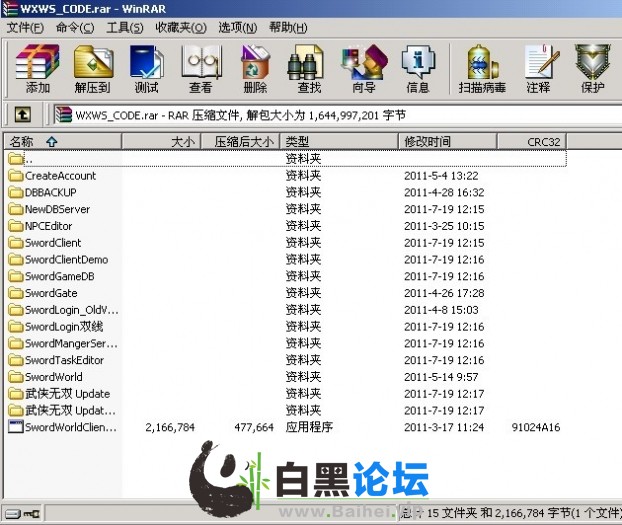Click the 2011-5-14 9:57 date cell
Screen dimensions: 622x525
pyautogui.click(x=441, y=377)
